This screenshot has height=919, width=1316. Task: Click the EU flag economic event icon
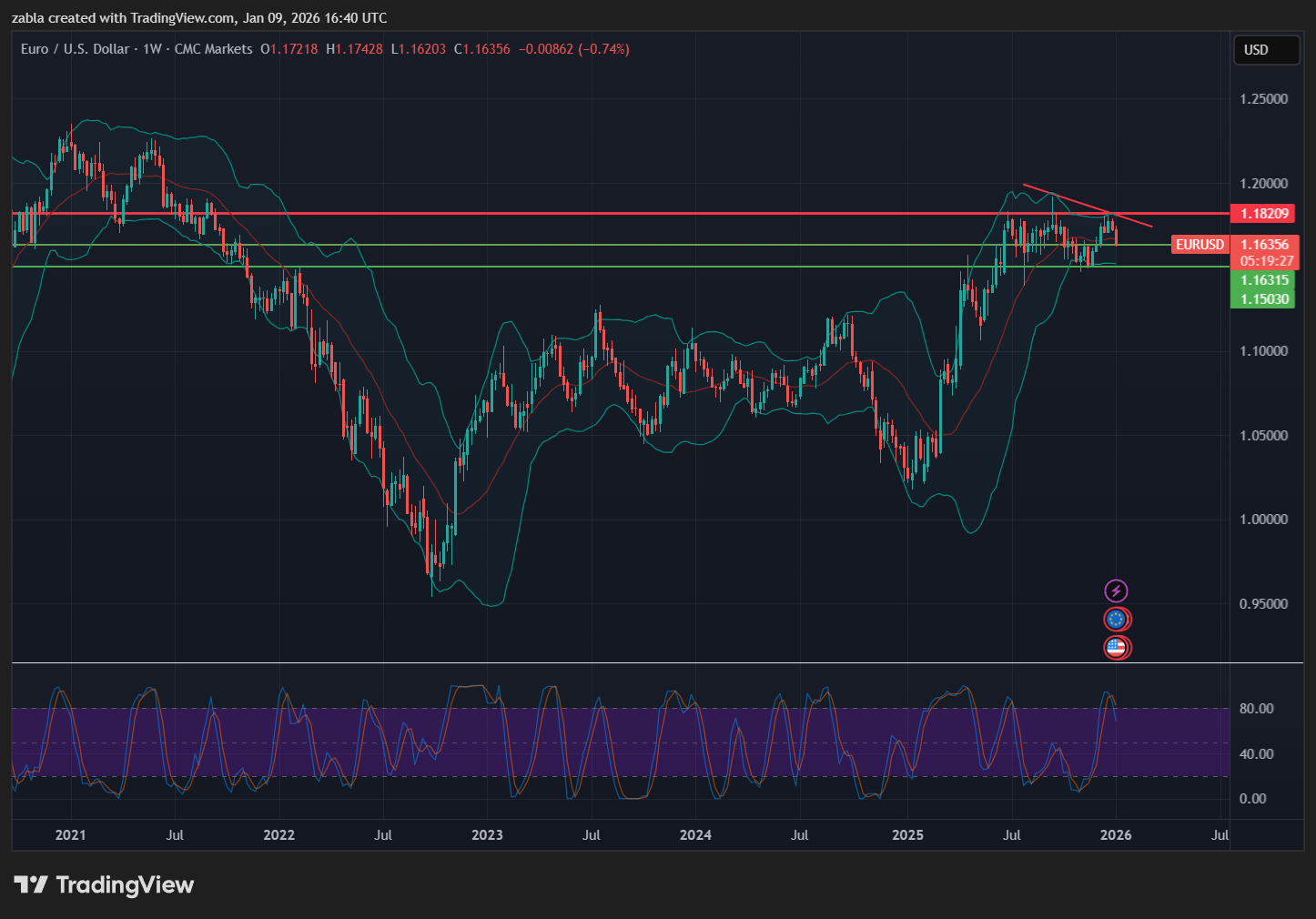(1116, 620)
